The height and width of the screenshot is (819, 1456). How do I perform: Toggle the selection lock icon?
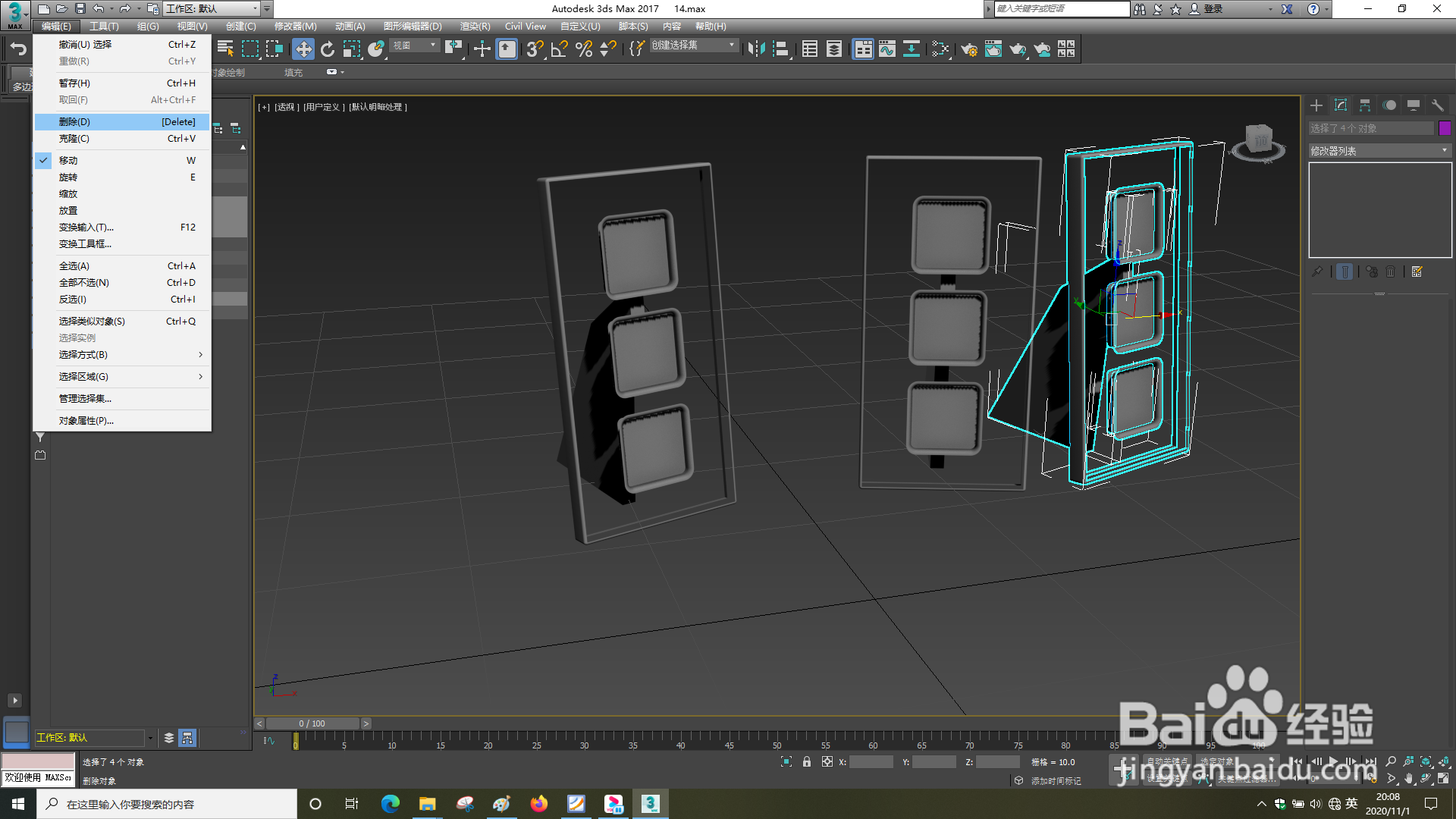click(x=807, y=761)
